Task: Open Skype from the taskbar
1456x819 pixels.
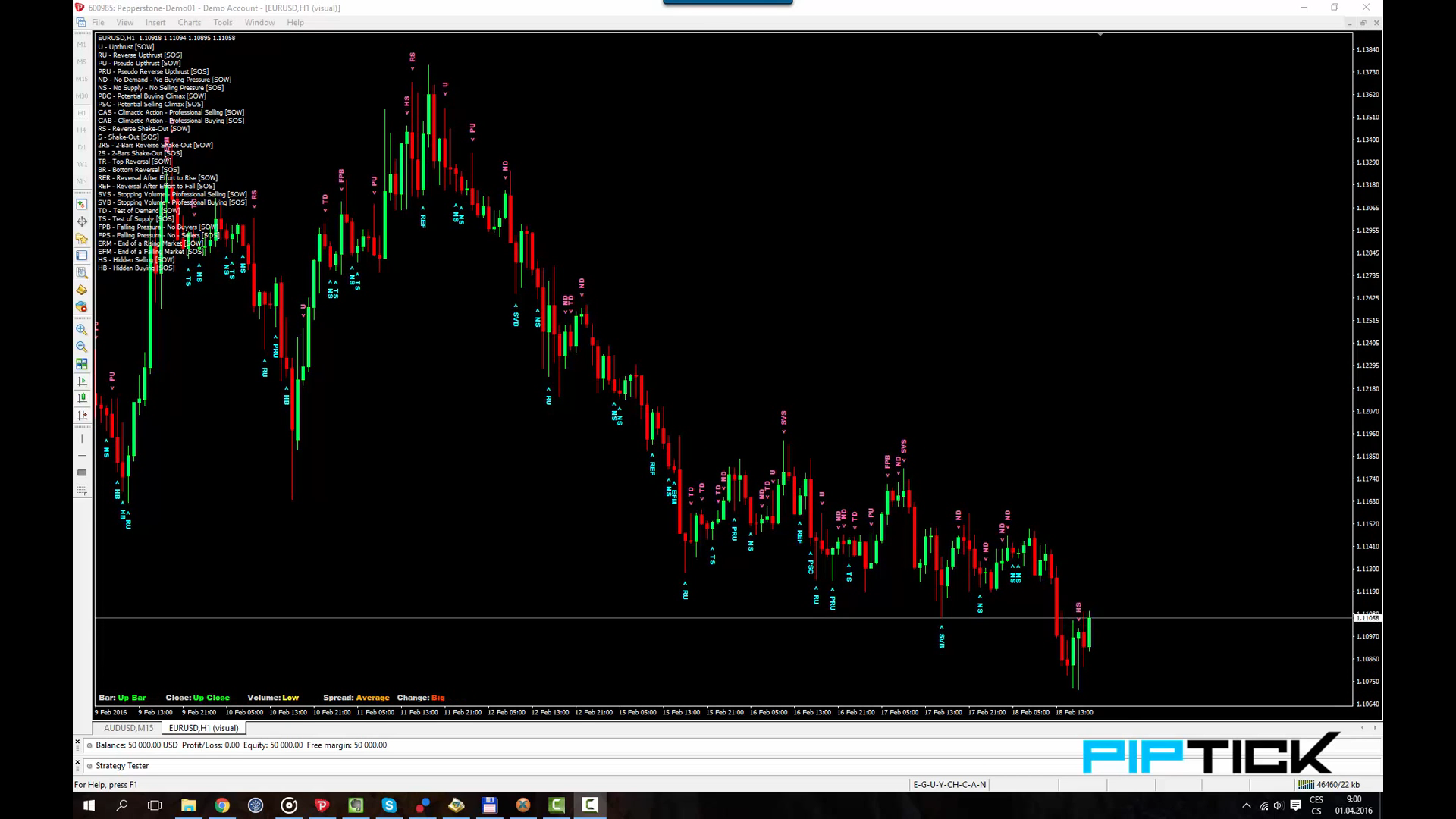Action: click(x=389, y=805)
